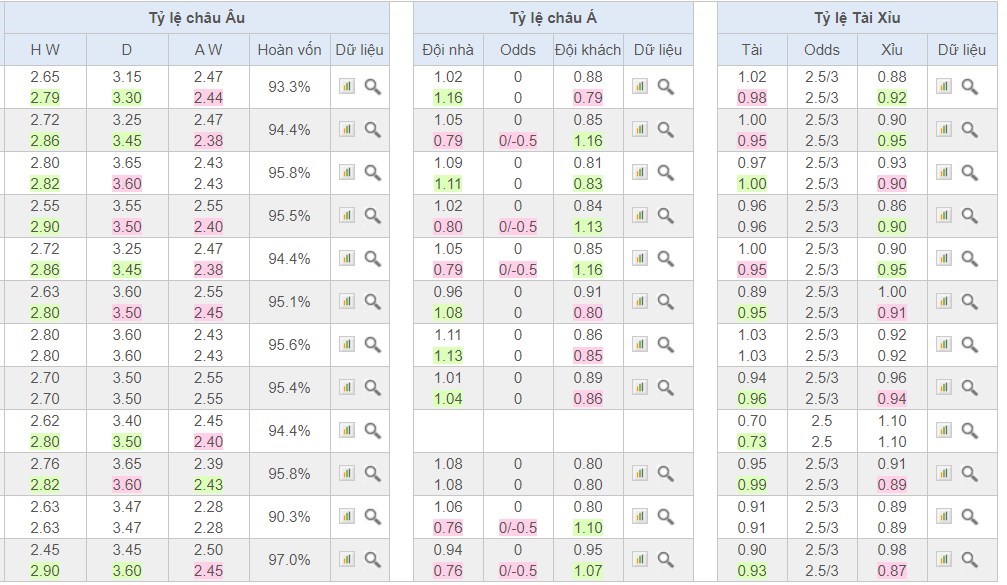Click magnifier in Asian row with away odds 0.95

[665, 560]
